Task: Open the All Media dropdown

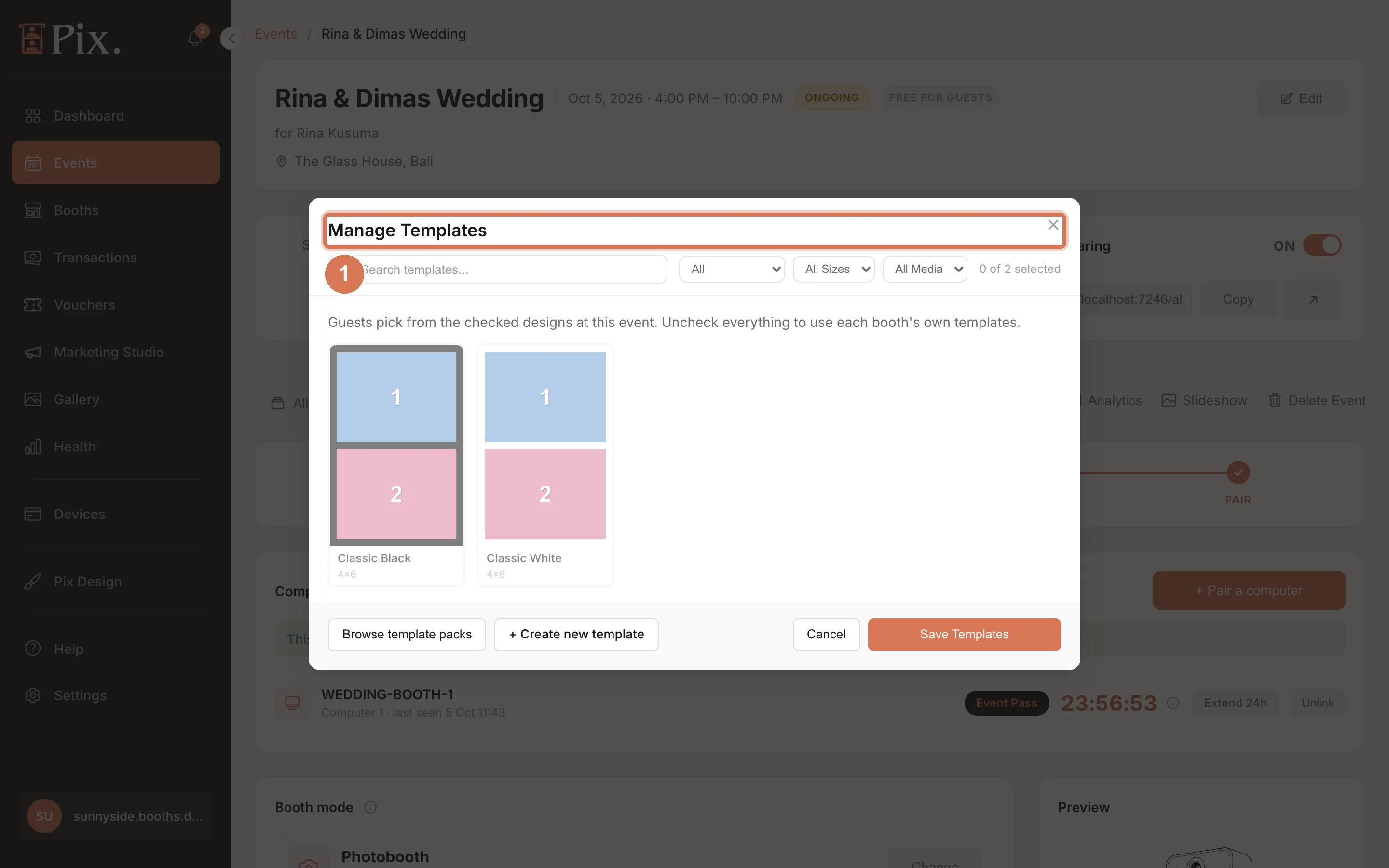Action: pos(925,269)
